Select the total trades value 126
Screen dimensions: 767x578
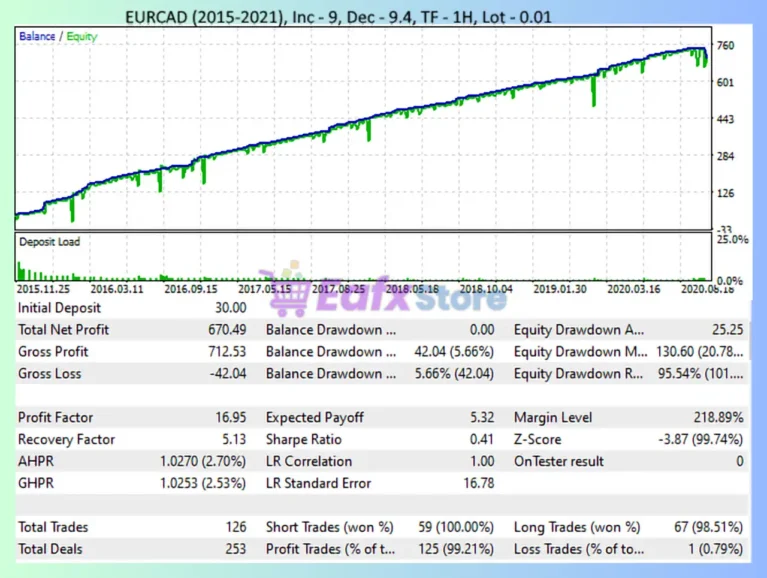(x=236, y=527)
